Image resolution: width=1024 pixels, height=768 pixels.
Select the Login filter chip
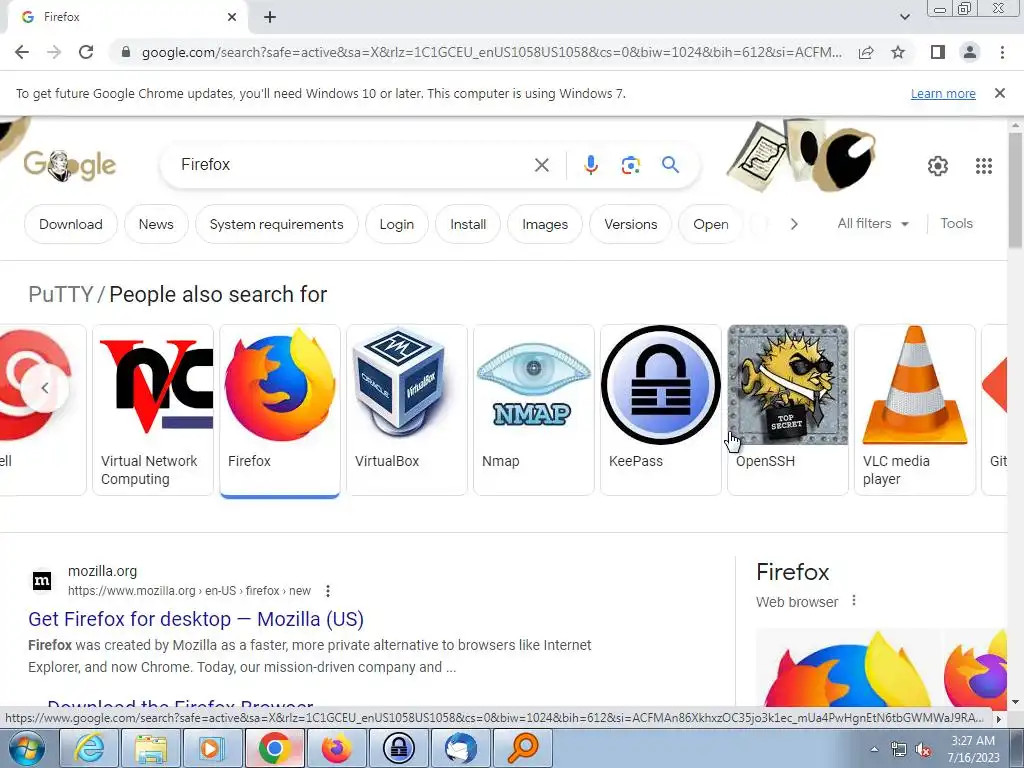pos(396,224)
